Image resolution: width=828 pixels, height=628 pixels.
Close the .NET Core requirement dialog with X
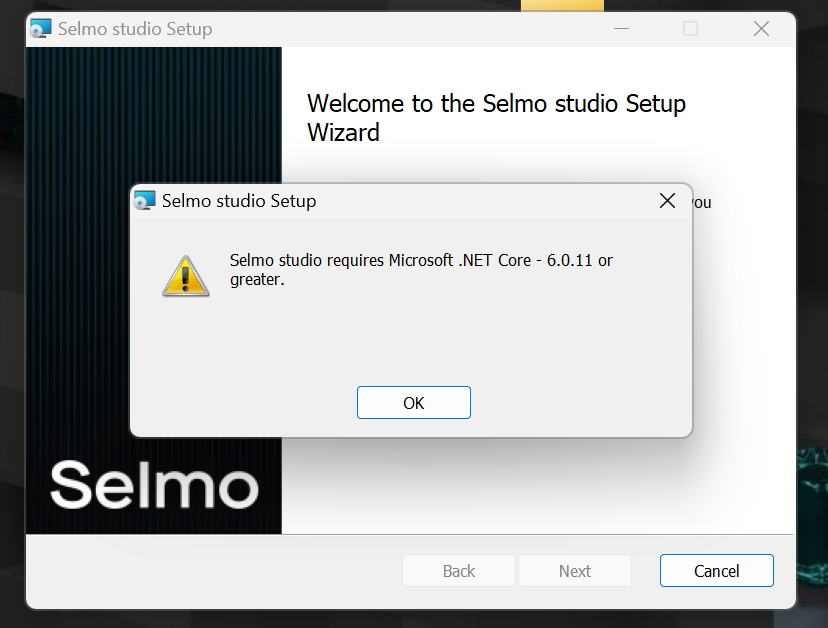pos(667,201)
